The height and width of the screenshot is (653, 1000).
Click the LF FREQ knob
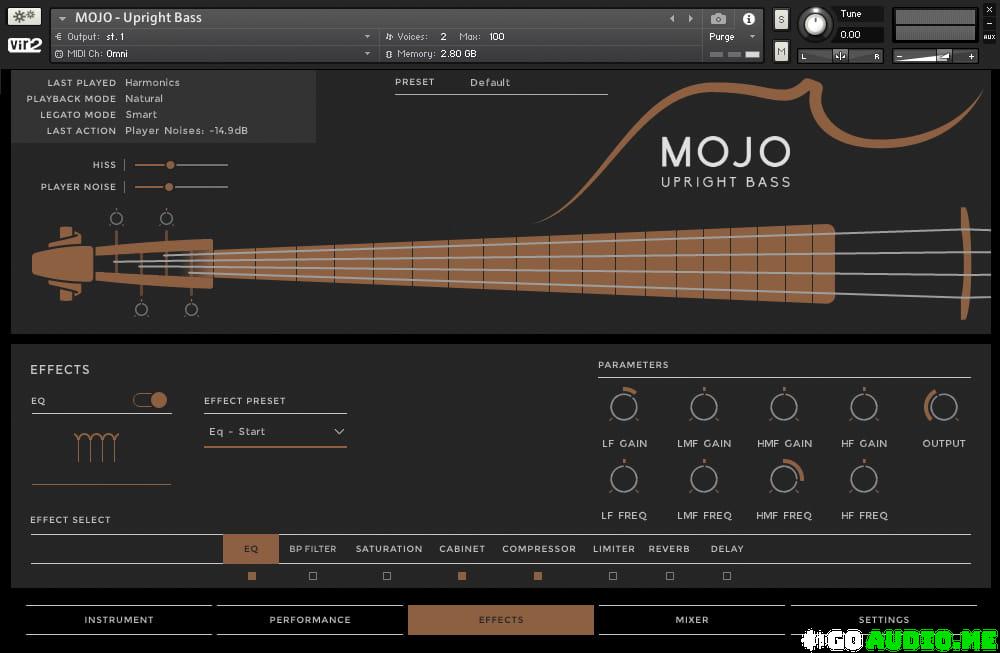(624, 479)
